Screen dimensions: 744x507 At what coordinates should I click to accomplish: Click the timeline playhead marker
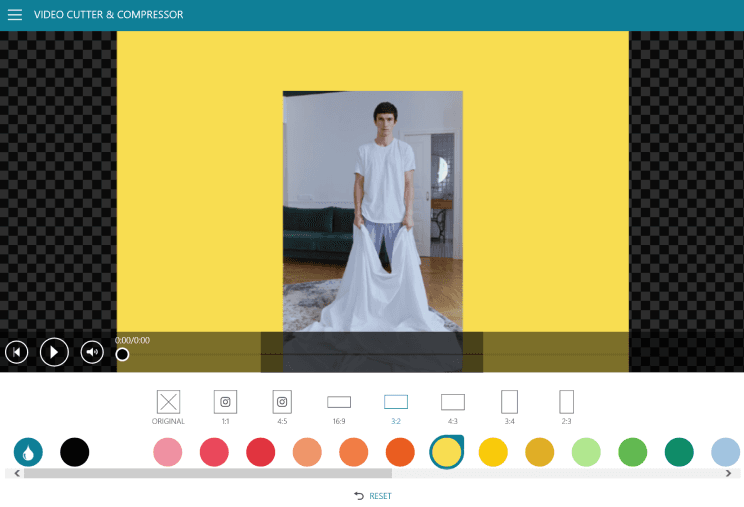(x=122, y=354)
